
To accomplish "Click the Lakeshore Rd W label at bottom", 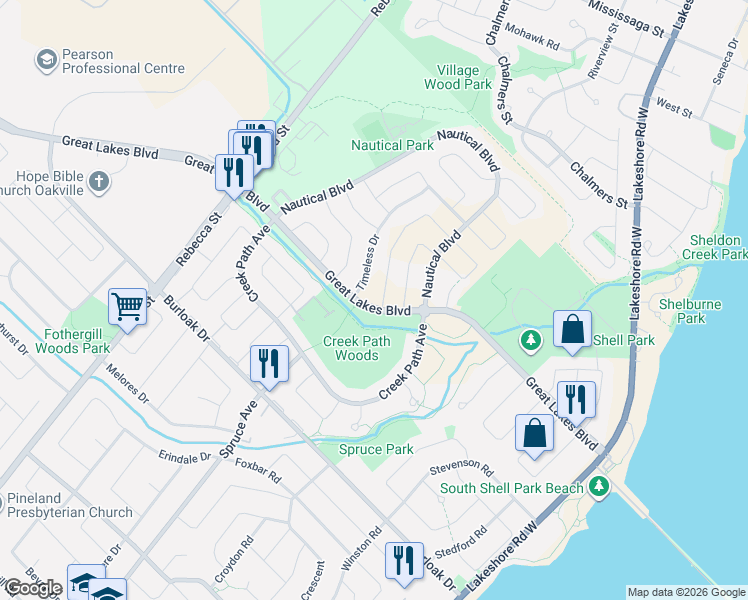I will [x=502, y=556].
